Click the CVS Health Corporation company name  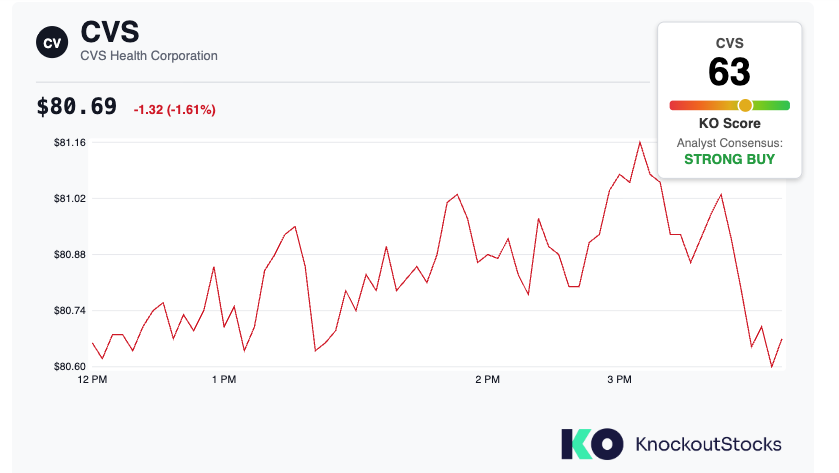click(x=149, y=56)
